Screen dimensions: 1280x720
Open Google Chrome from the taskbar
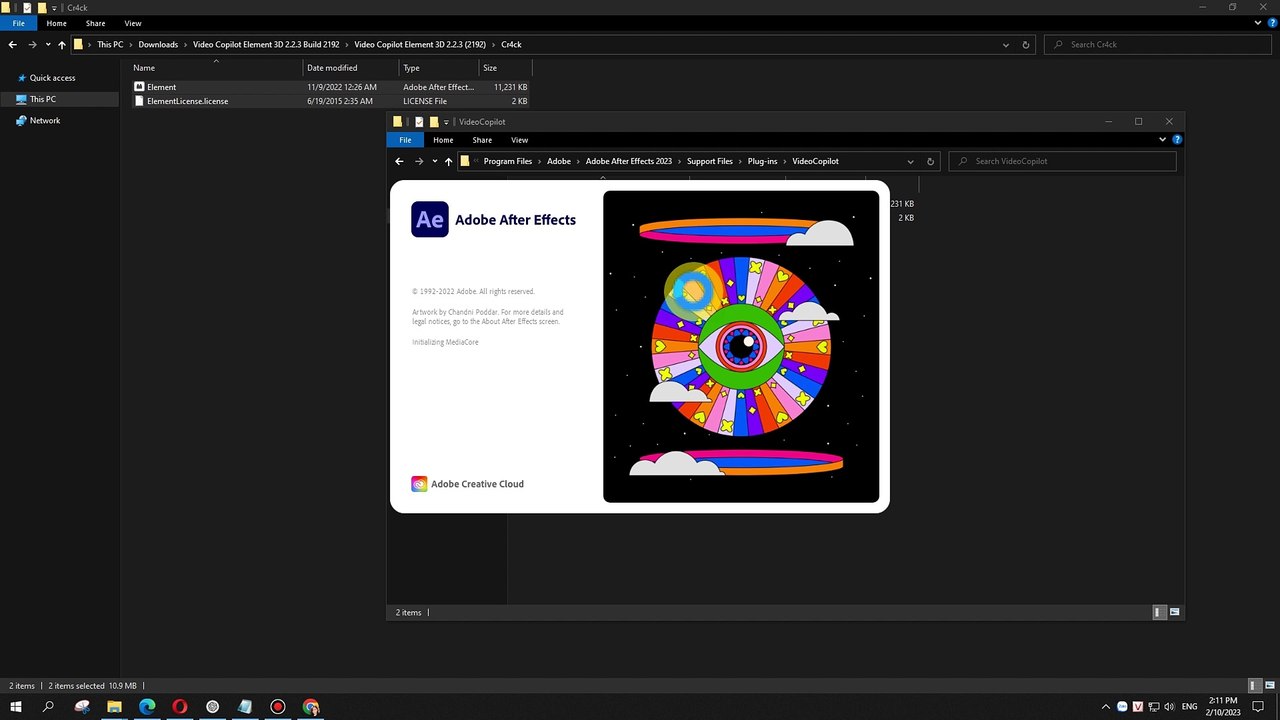(311, 707)
